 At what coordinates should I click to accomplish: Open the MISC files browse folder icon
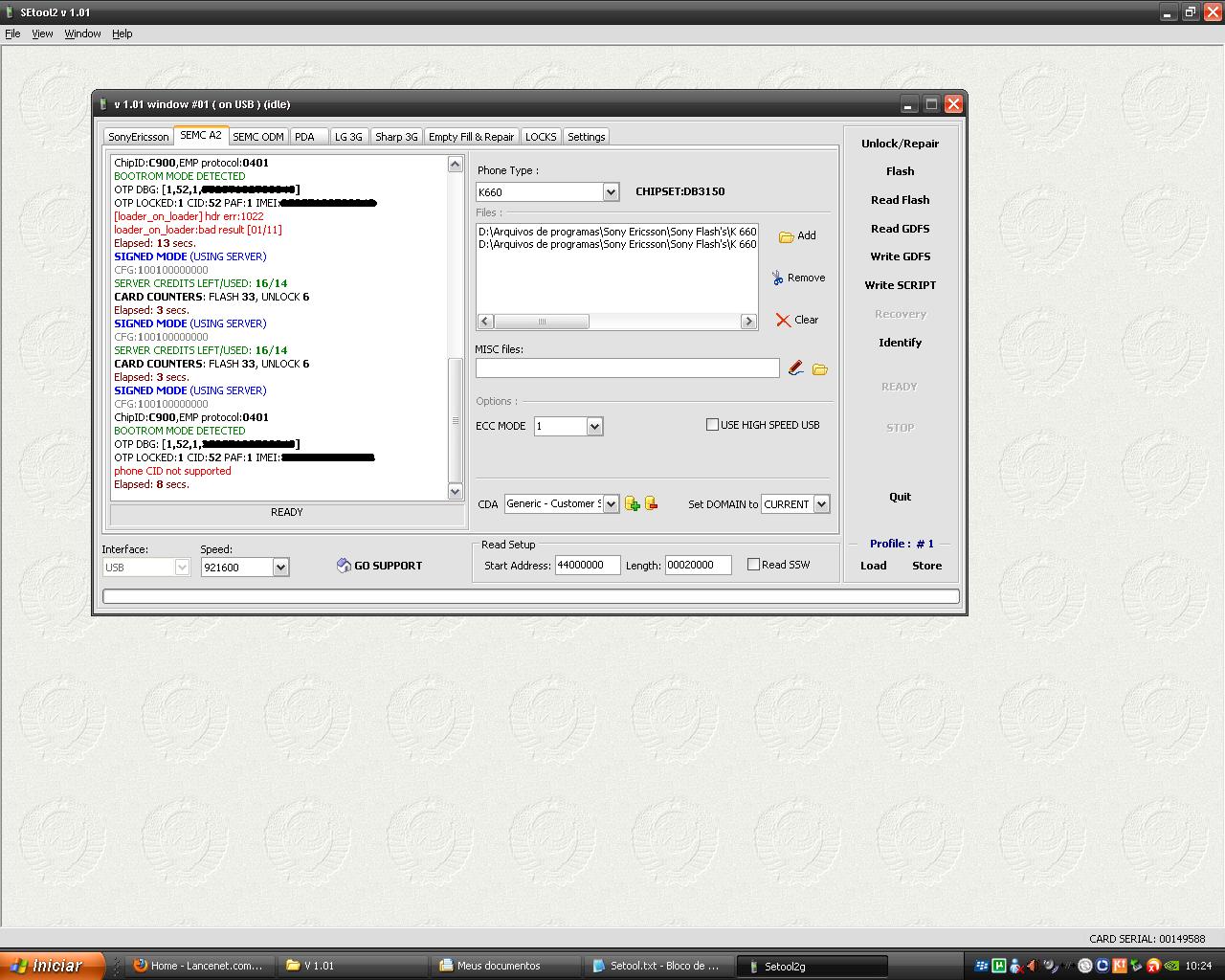point(820,368)
